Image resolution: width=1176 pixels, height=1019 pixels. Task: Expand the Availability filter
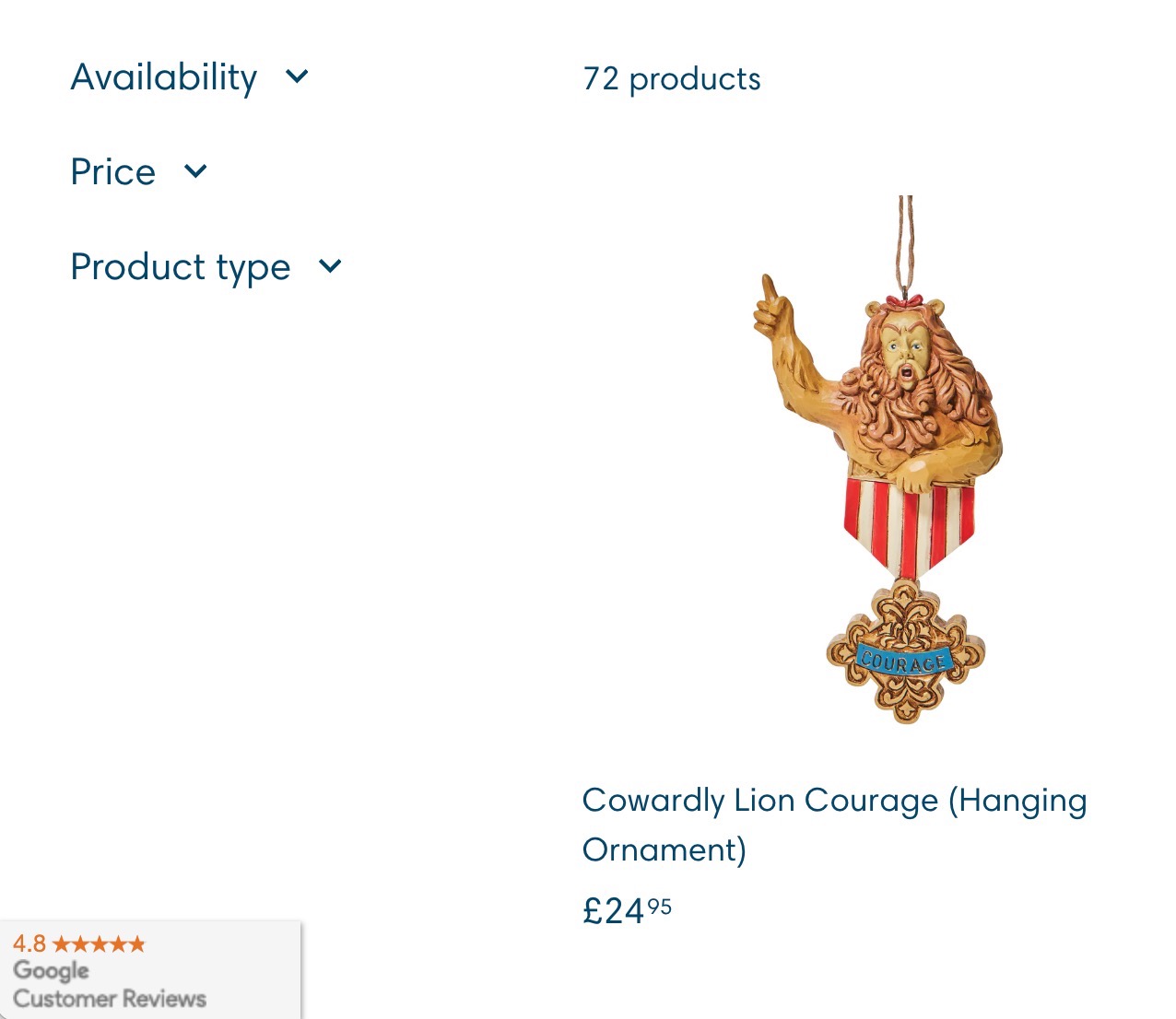(190, 77)
